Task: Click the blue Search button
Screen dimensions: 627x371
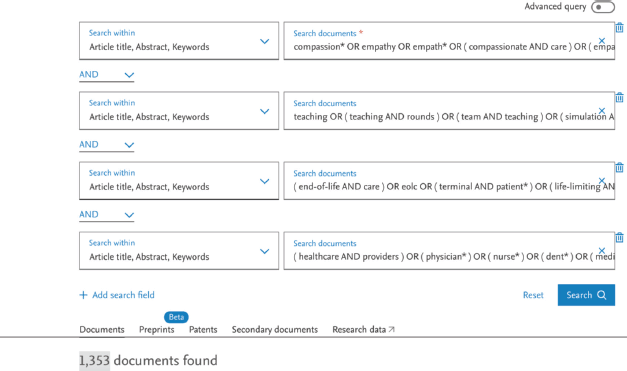Action: 586,295
